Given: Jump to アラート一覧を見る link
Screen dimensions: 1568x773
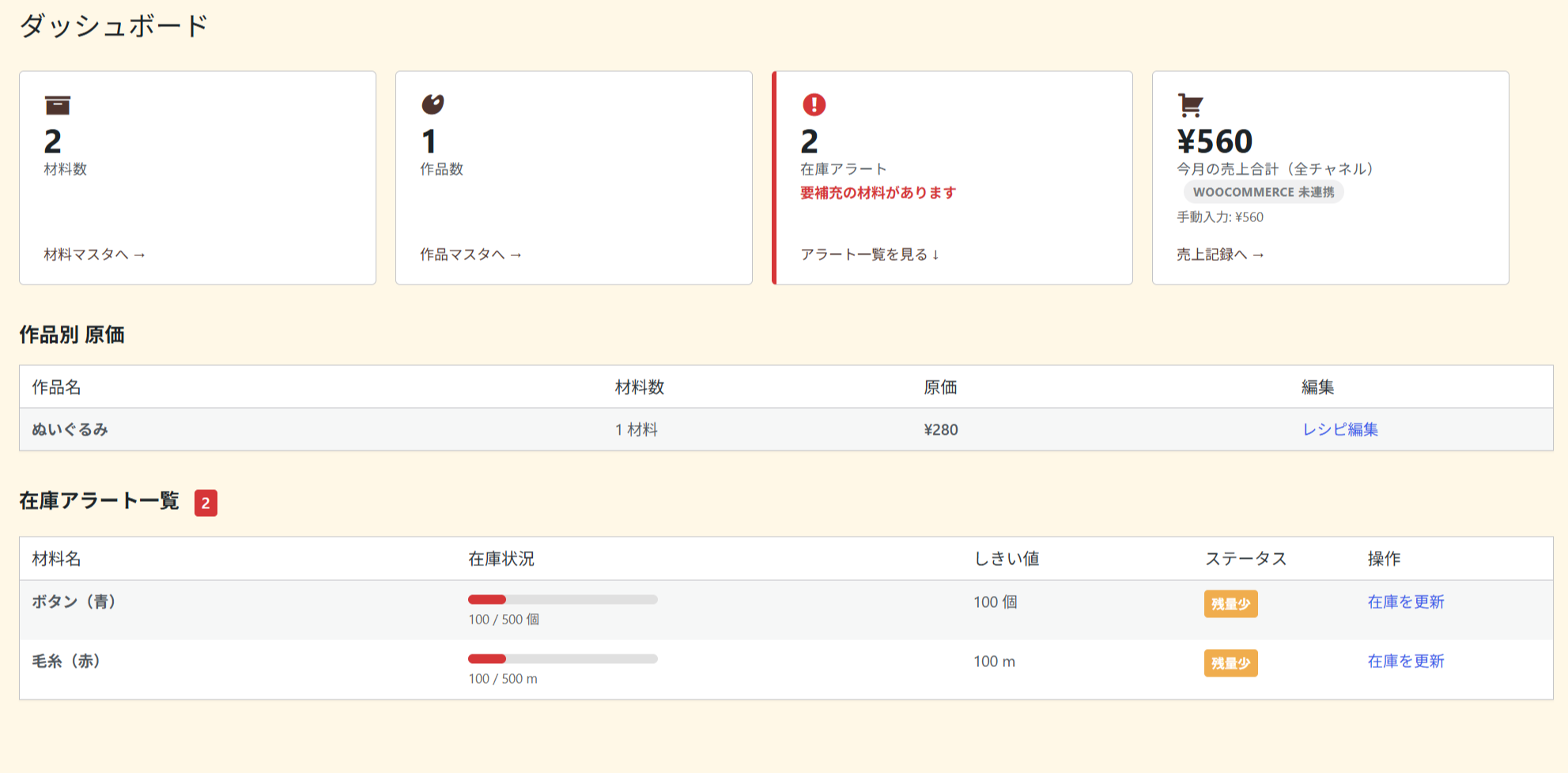Looking at the screenshot, I should coord(870,255).
